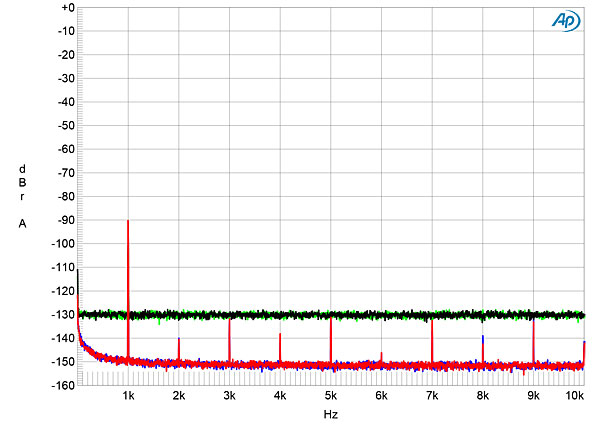Click the red spike at 7 kHz

432,342
